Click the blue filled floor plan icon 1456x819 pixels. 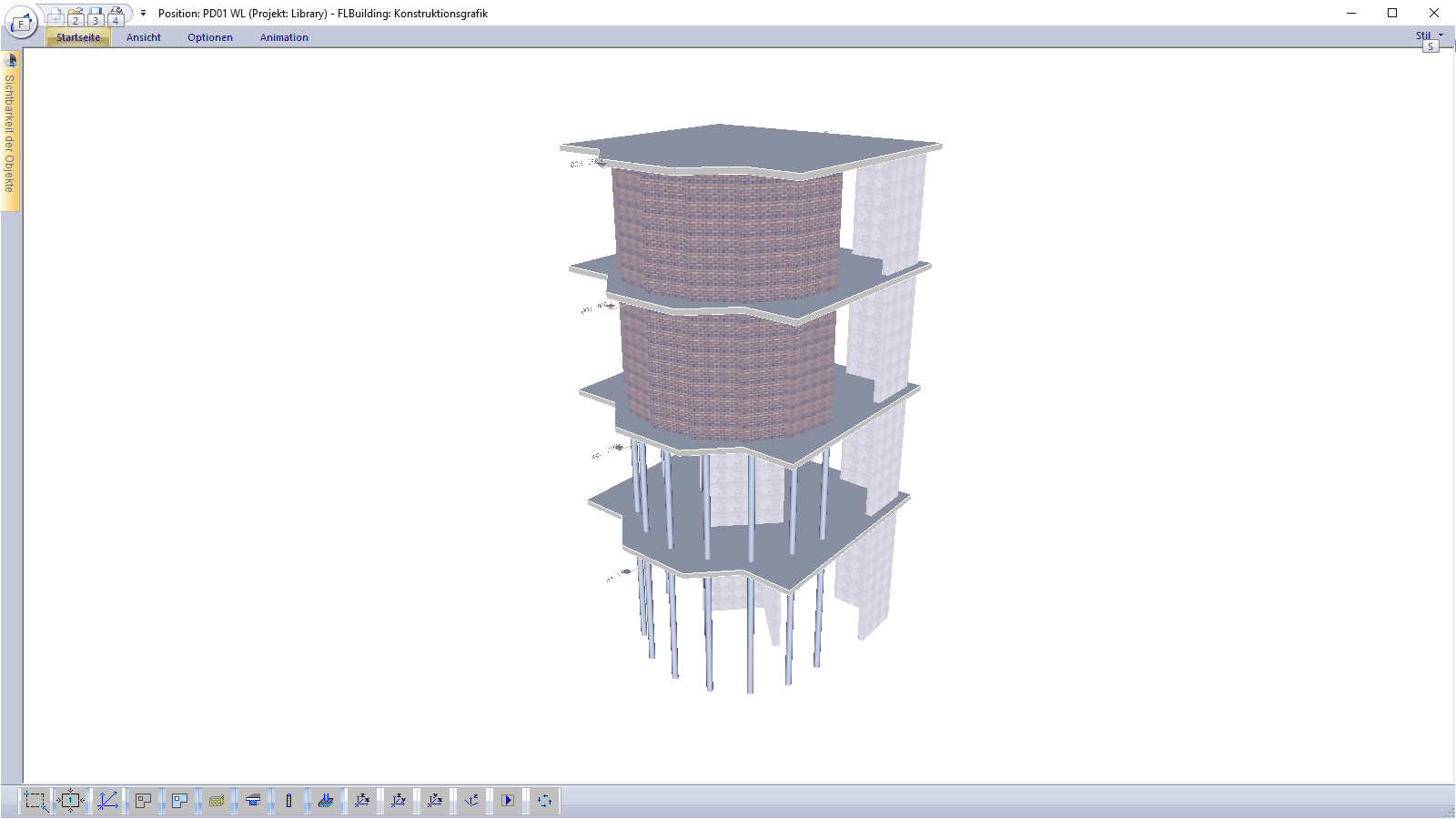(x=179, y=801)
